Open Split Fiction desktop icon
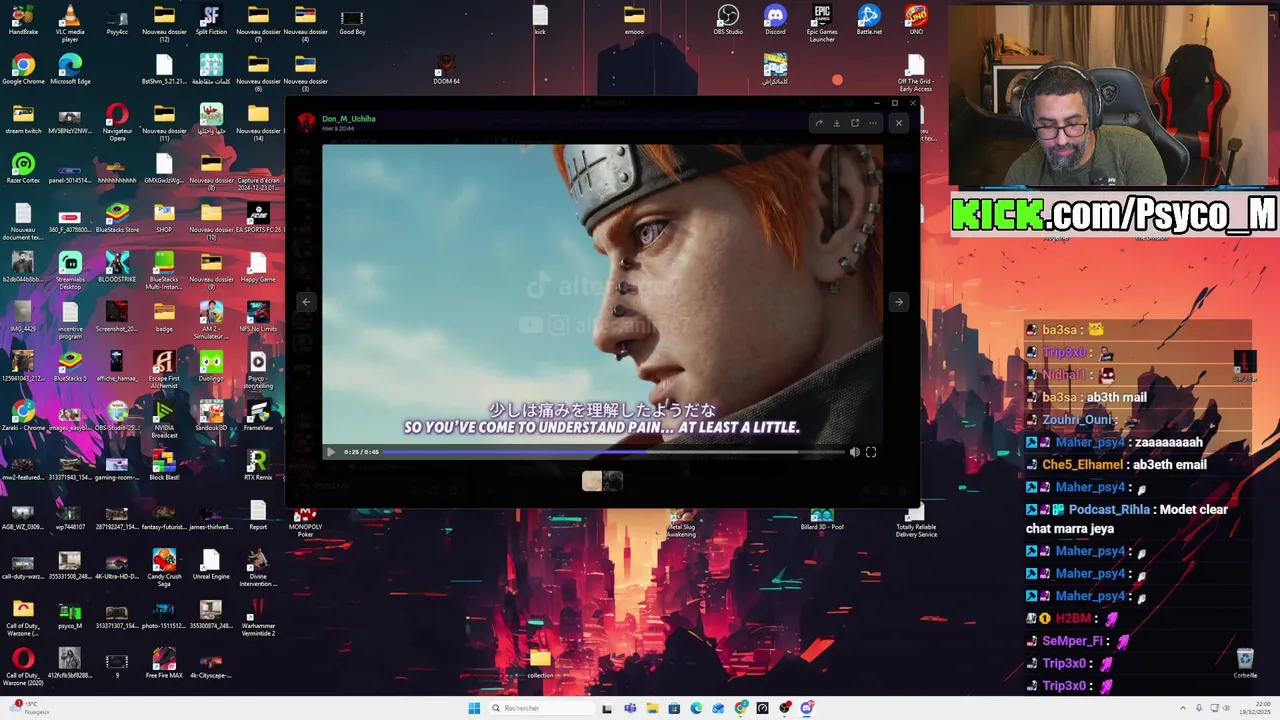Screen dimensions: 1280x720 click(211, 21)
